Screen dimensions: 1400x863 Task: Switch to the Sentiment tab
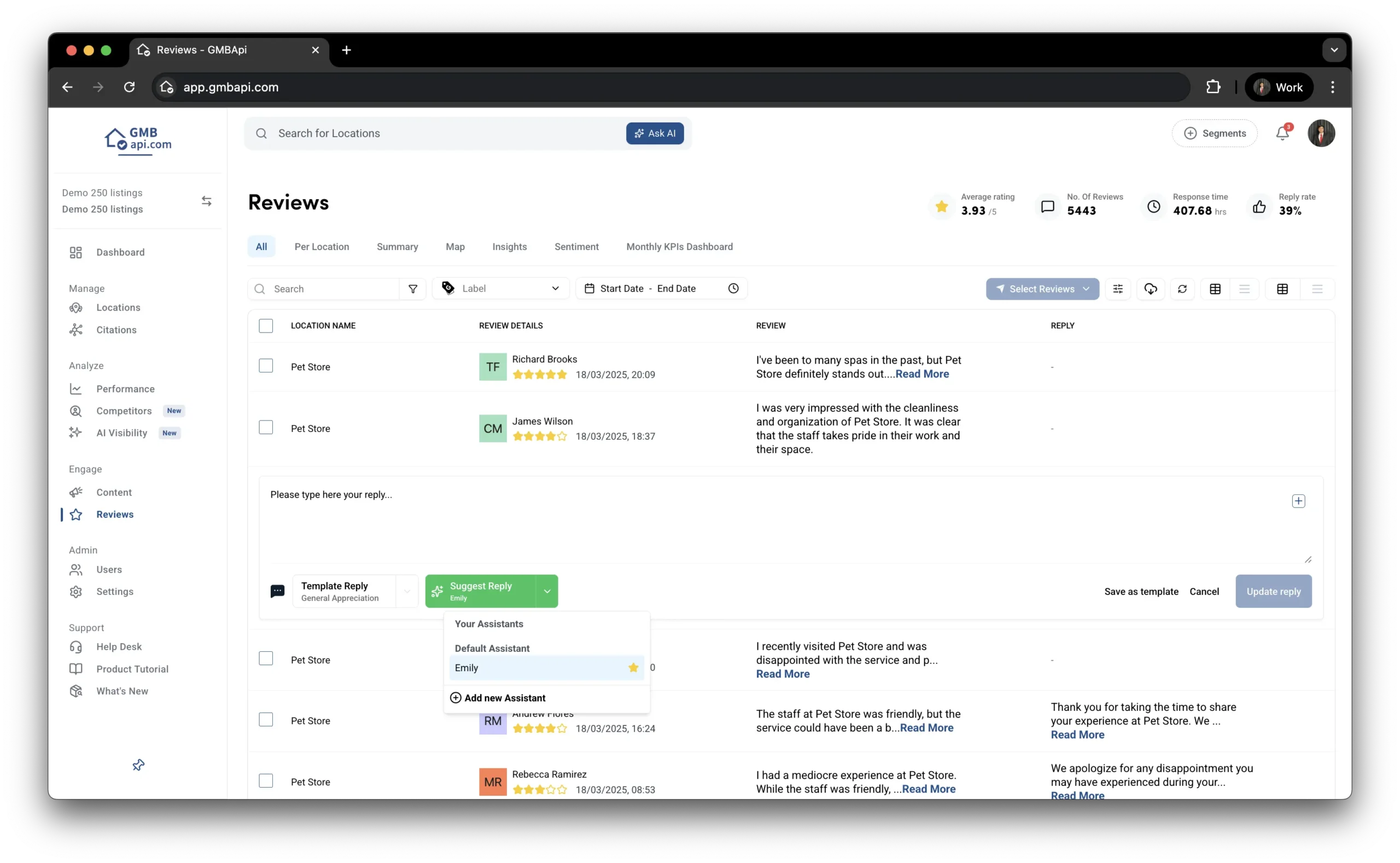[576, 247]
